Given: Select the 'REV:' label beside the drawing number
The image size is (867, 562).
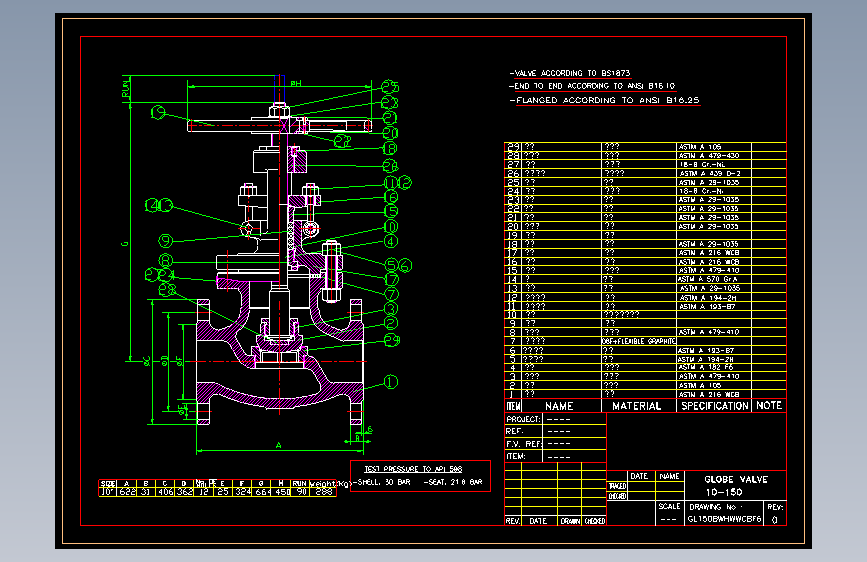Looking at the screenshot, I should point(774,507).
